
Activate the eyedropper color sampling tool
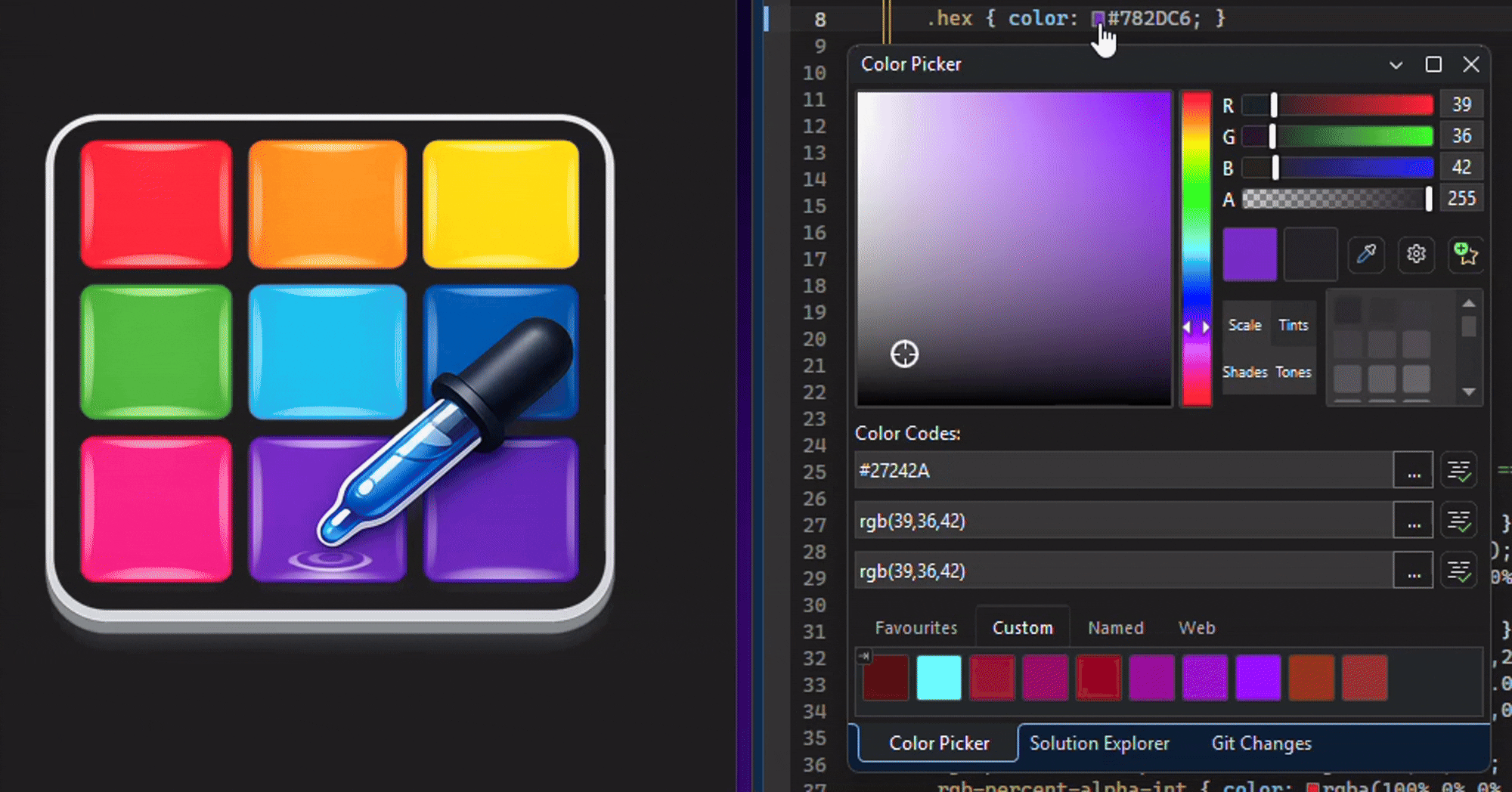[x=1366, y=254]
